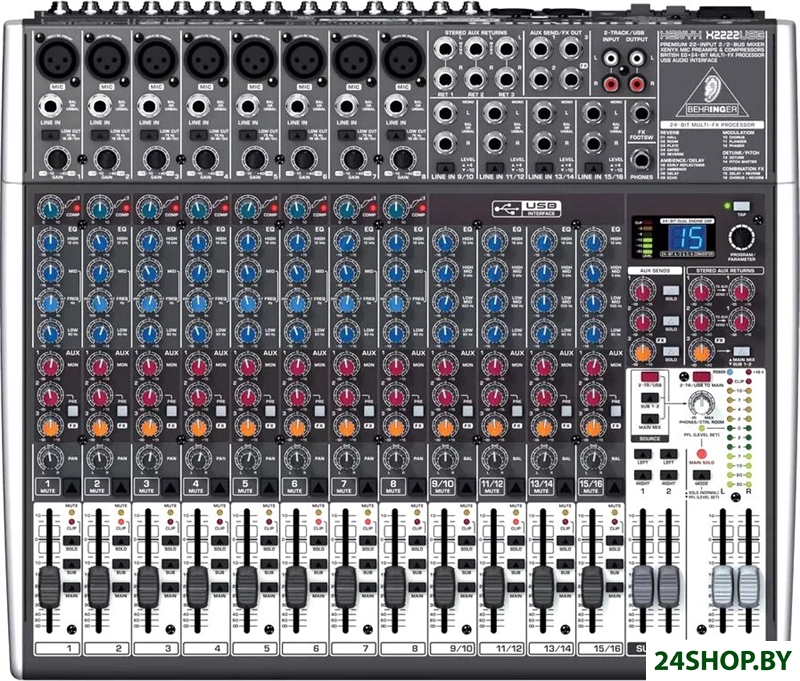Click the Behringer triangle ear logo
Screen dimensions: 800x681
click(x=712, y=93)
